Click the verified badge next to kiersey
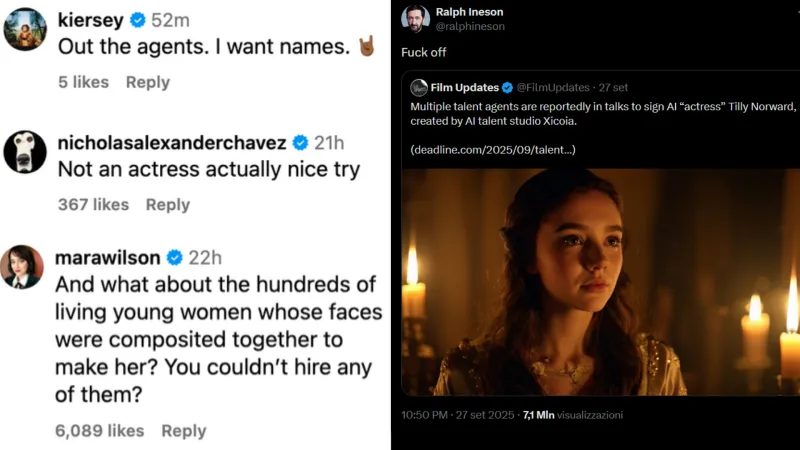Screen dimensions: 800x450 click(135, 19)
